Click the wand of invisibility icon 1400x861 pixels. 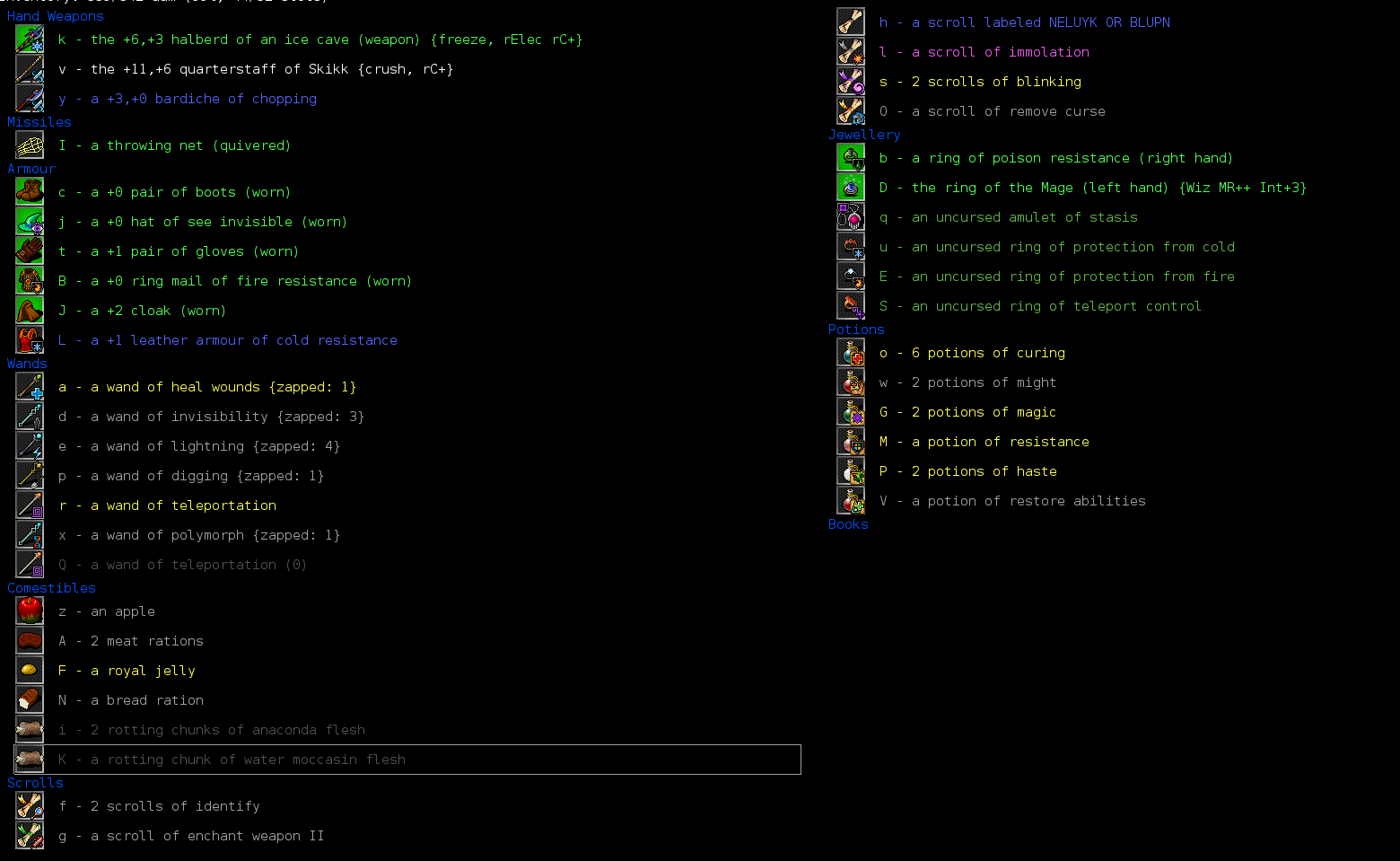(30, 417)
